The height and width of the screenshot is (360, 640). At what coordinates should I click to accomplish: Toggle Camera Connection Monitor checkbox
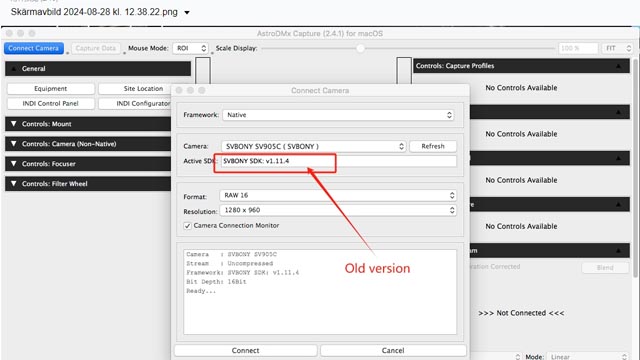[x=187, y=226]
